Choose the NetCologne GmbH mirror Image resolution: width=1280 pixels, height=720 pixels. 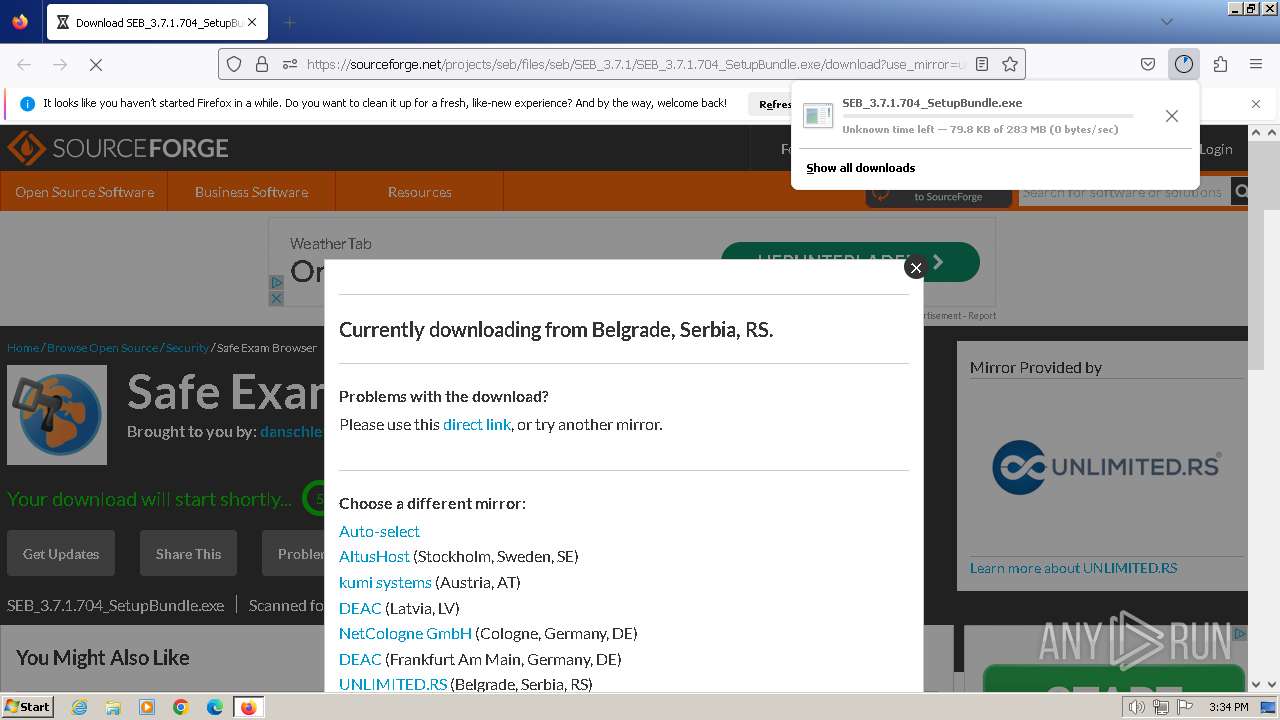(x=405, y=633)
